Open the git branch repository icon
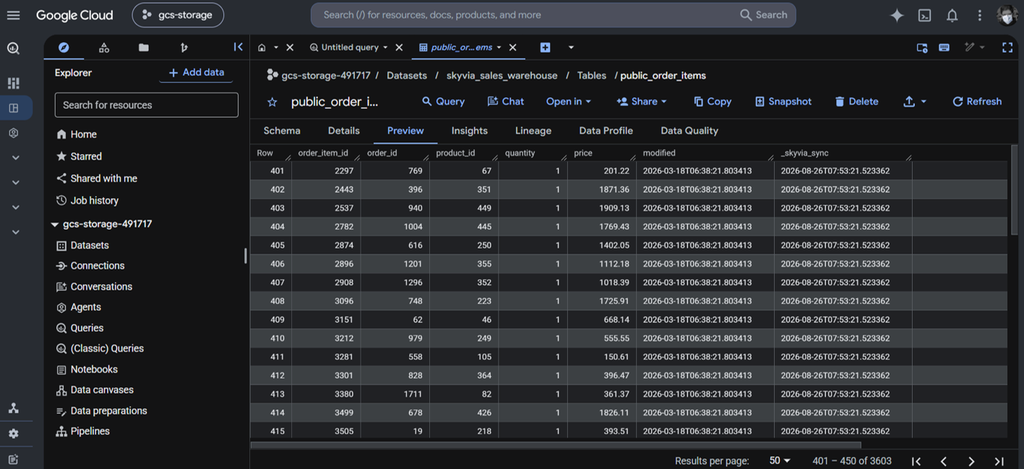This screenshot has height=469, width=1024. pos(184,47)
